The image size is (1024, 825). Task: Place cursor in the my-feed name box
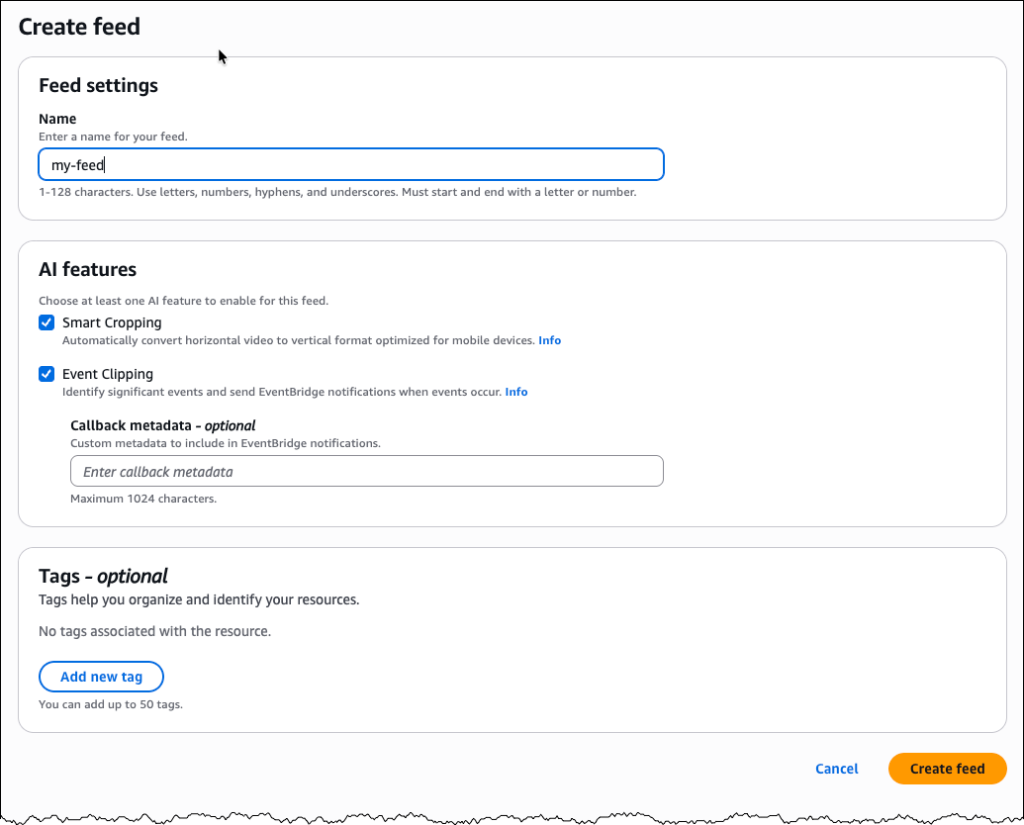350,163
